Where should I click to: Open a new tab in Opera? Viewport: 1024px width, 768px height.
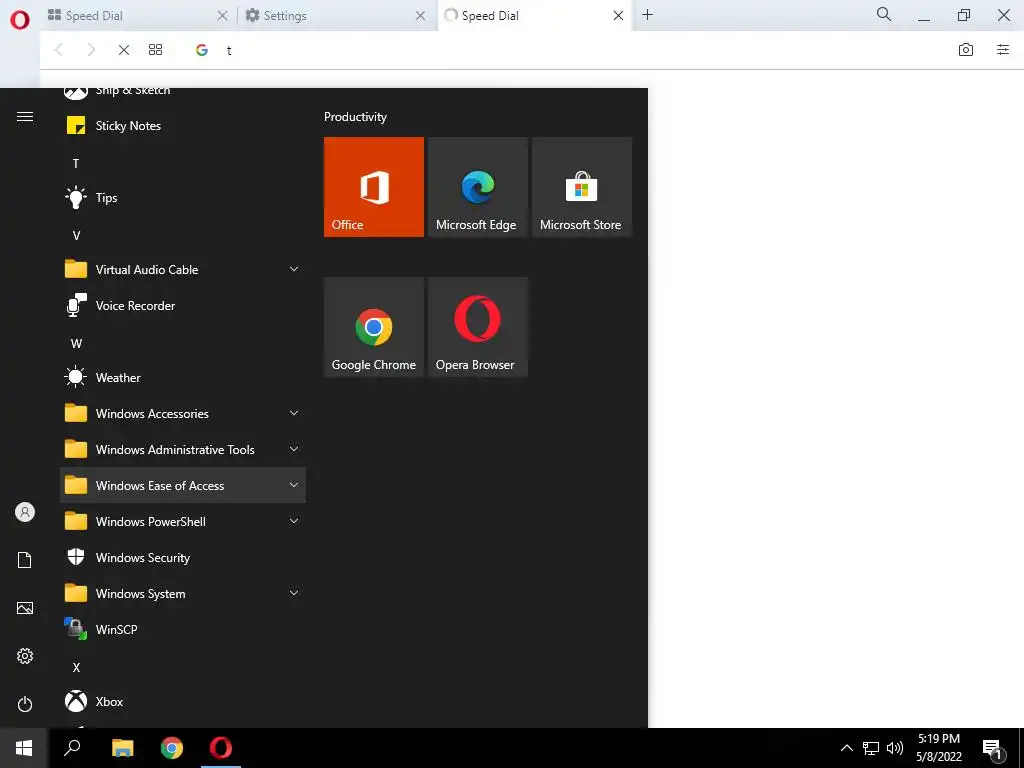tap(647, 15)
